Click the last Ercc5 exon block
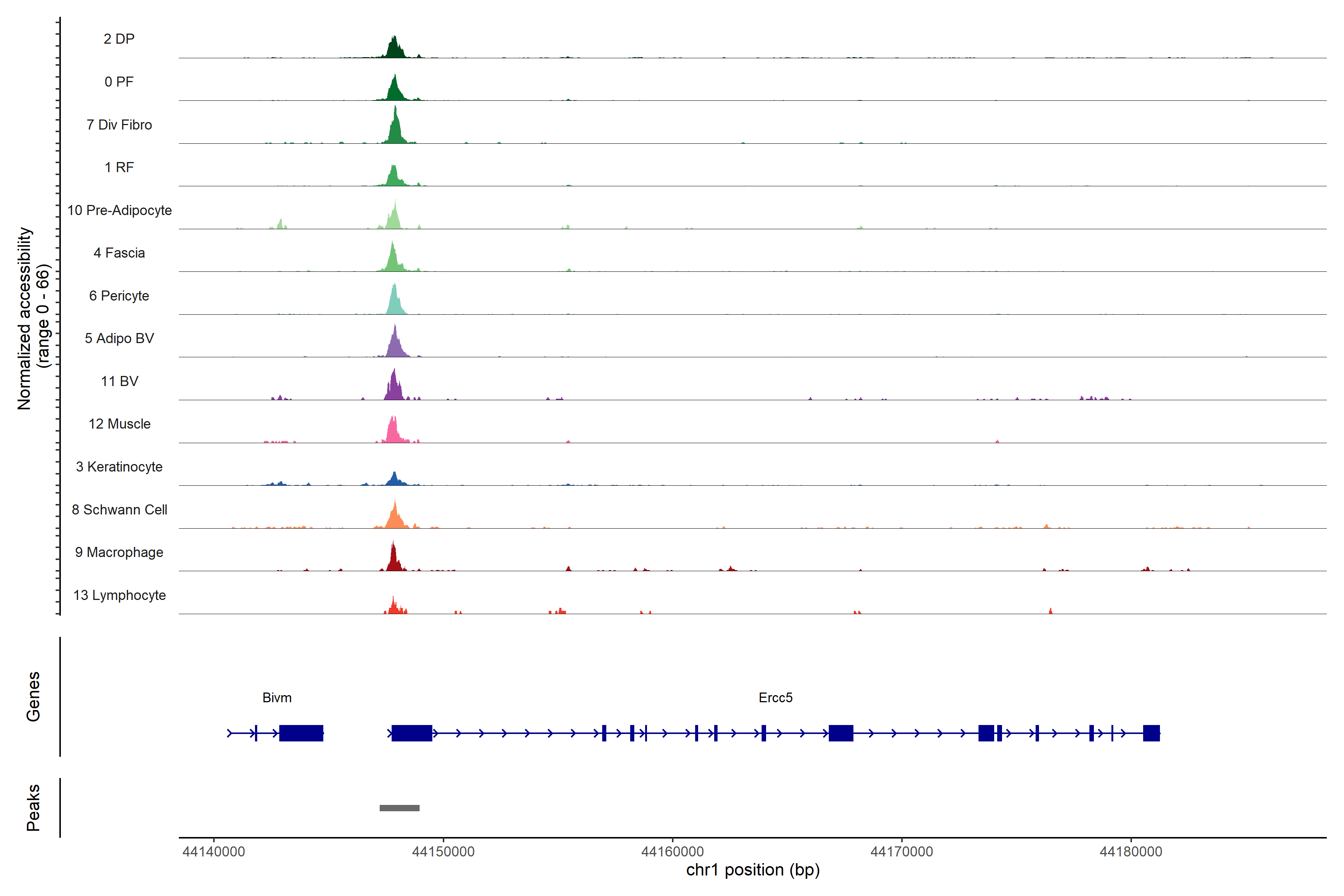The width and height of the screenshot is (1344, 896). pyautogui.click(x=1151, y=733)
